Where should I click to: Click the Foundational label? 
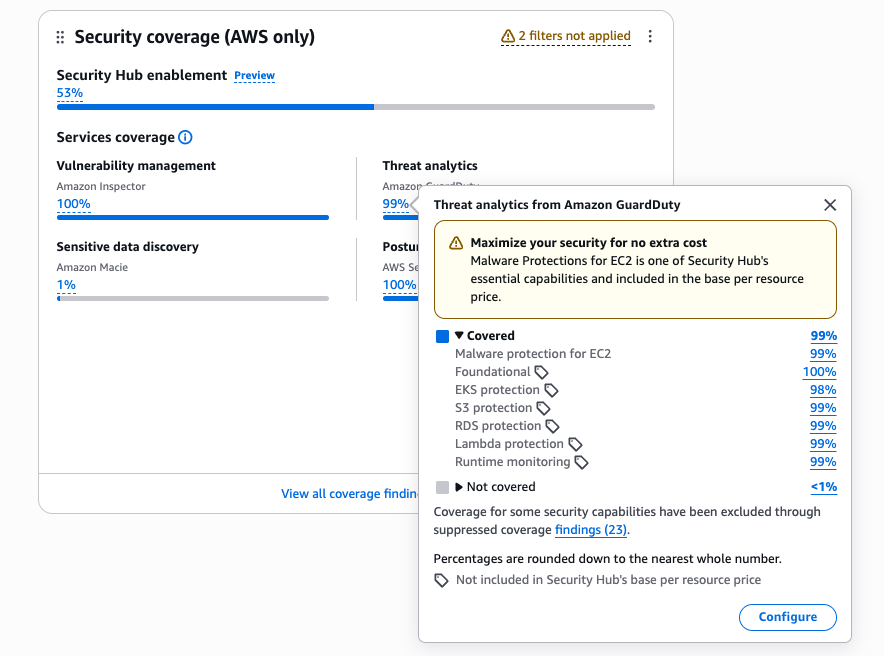(x=493, y=372)
